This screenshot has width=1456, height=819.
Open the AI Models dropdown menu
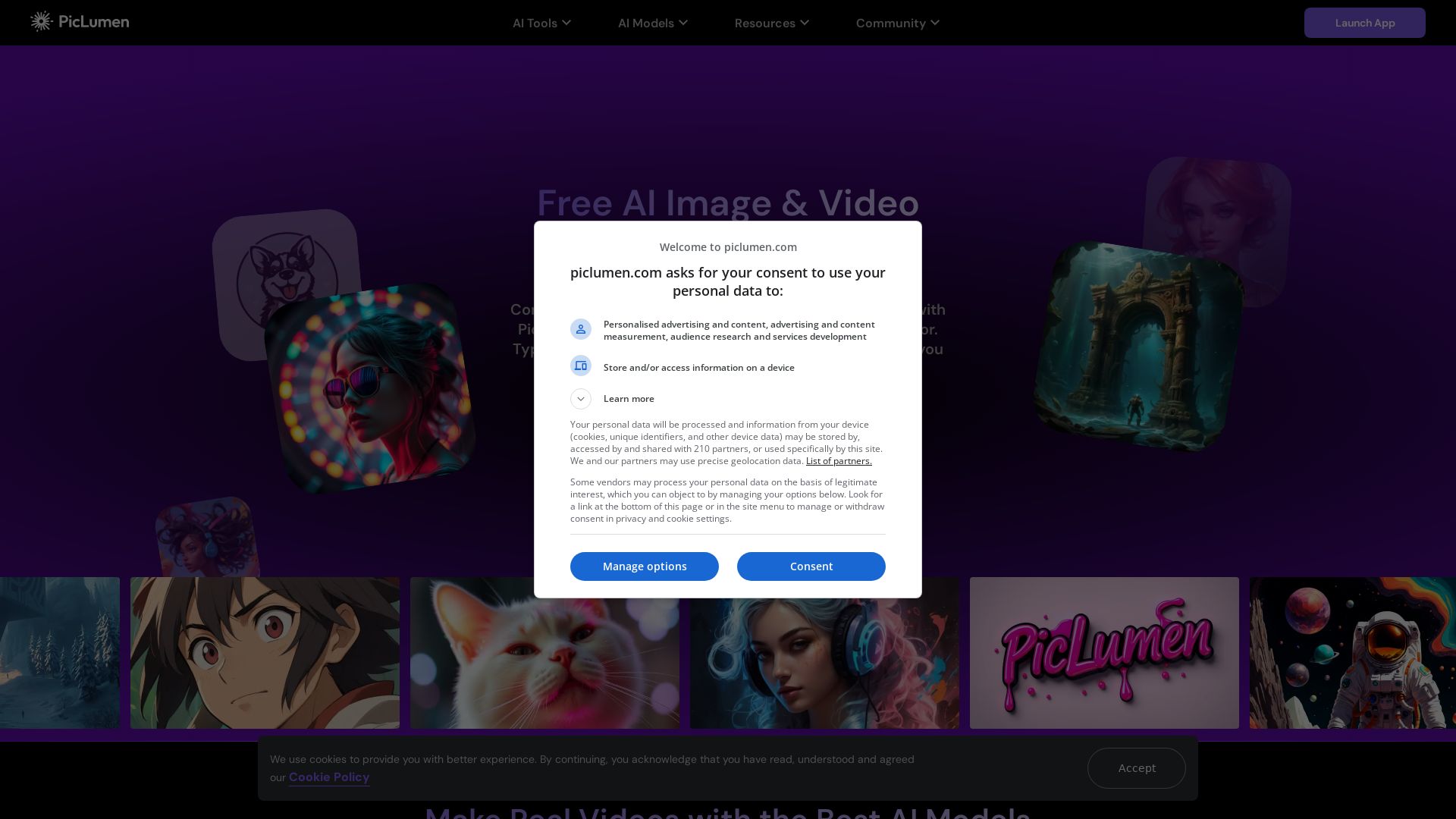652,23
